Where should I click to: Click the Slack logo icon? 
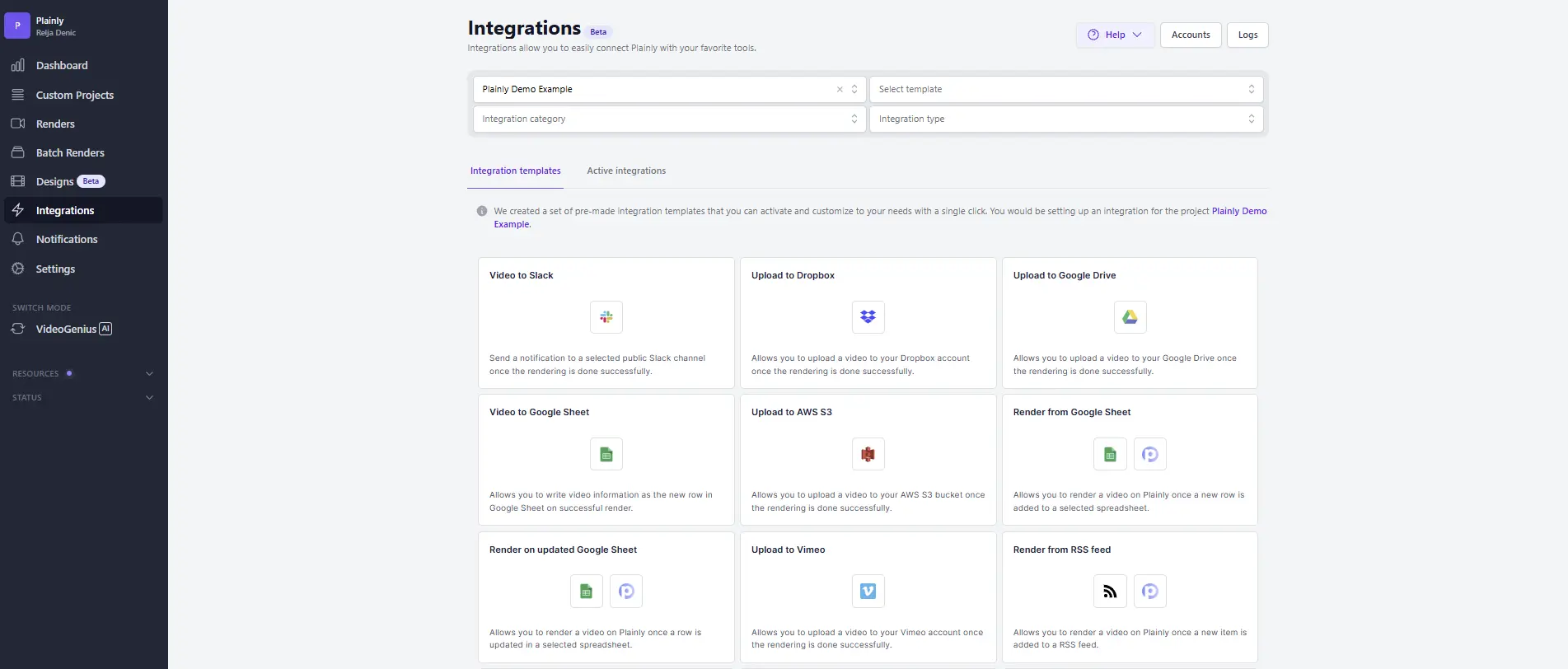coord(606,317)
